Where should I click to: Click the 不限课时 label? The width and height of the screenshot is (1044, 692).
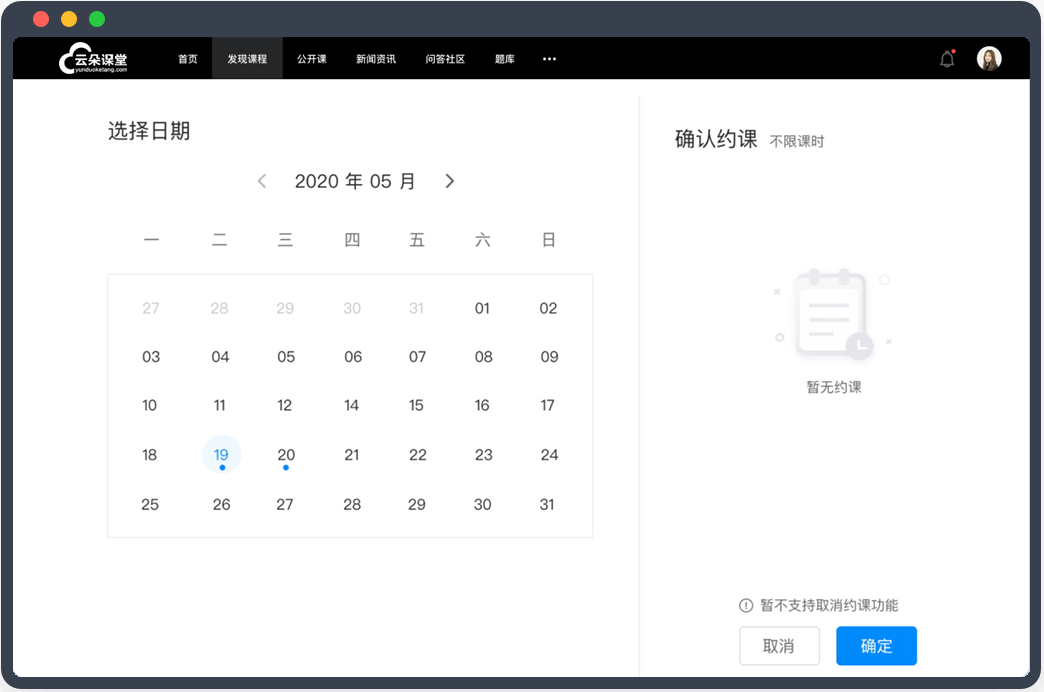[x=797, y=141]
